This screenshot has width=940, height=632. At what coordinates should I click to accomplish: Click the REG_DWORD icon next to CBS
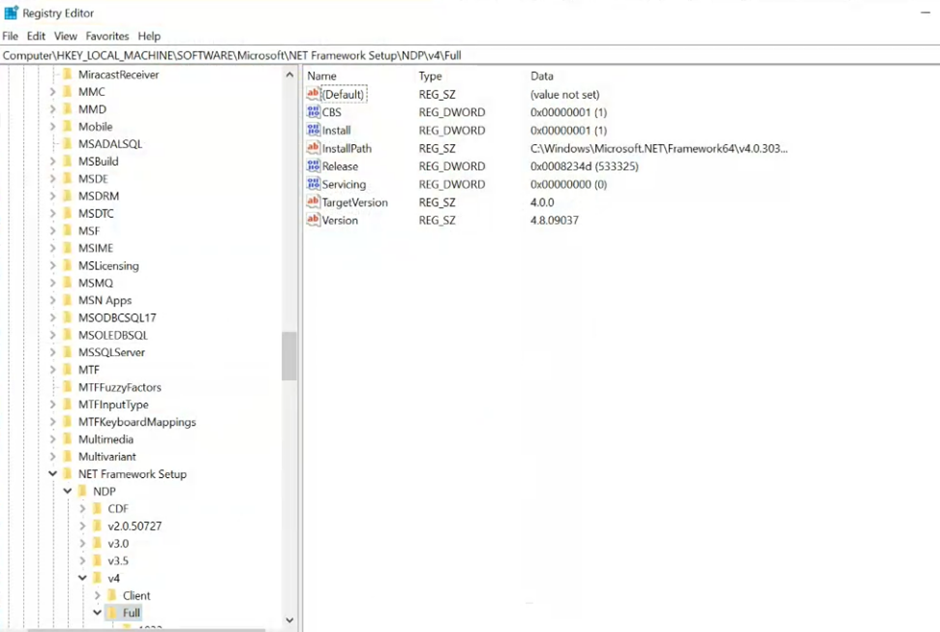pos(315,112)
